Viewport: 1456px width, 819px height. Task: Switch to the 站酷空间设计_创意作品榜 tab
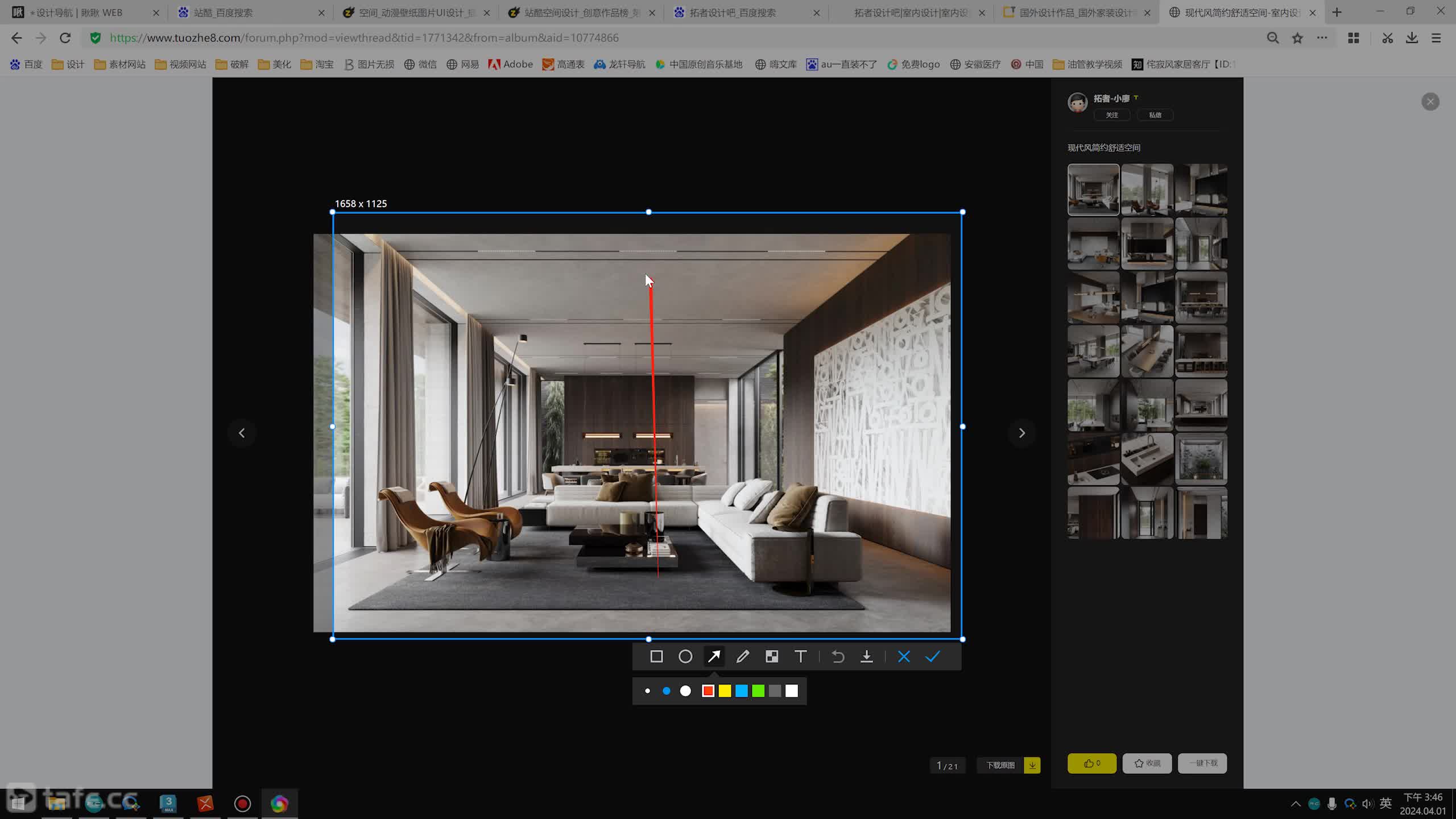tap(580, 13)
